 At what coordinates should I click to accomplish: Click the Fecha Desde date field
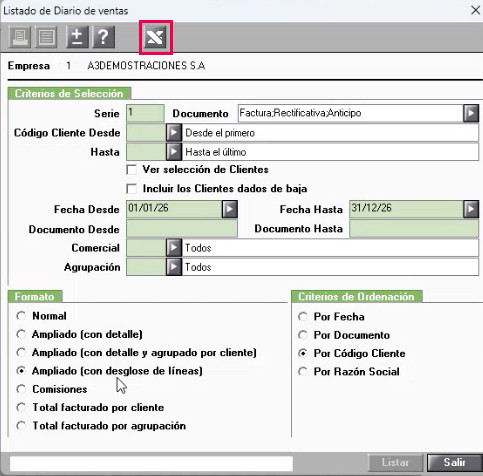tap(174, 209)
